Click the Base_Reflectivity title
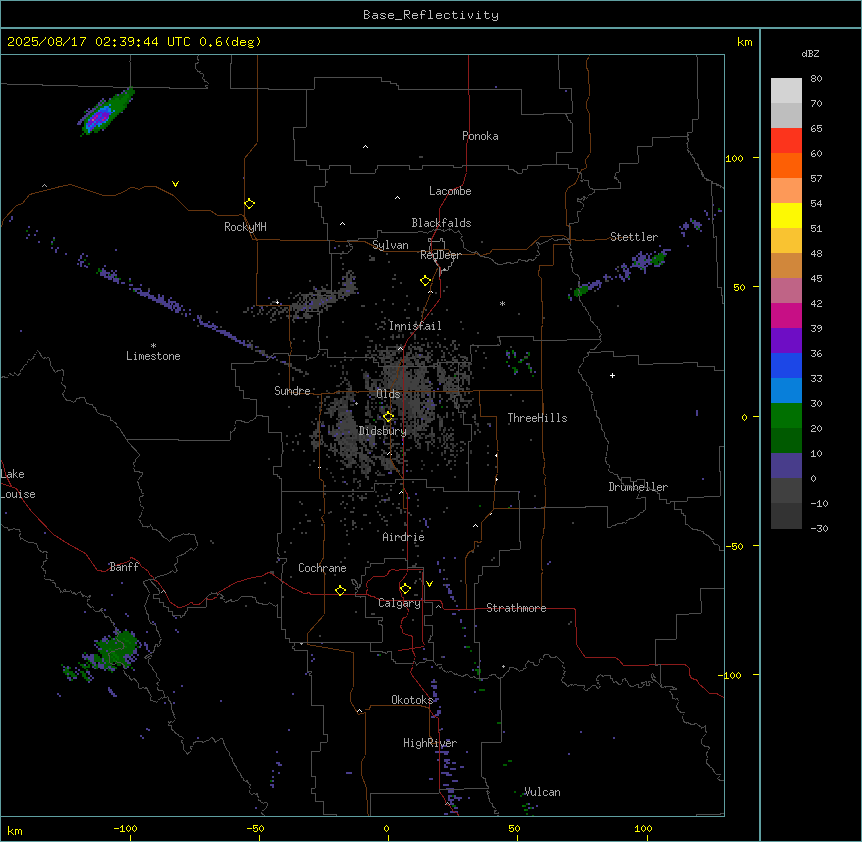The height and width of the screenshot is (842, 862). pos(431,15)
